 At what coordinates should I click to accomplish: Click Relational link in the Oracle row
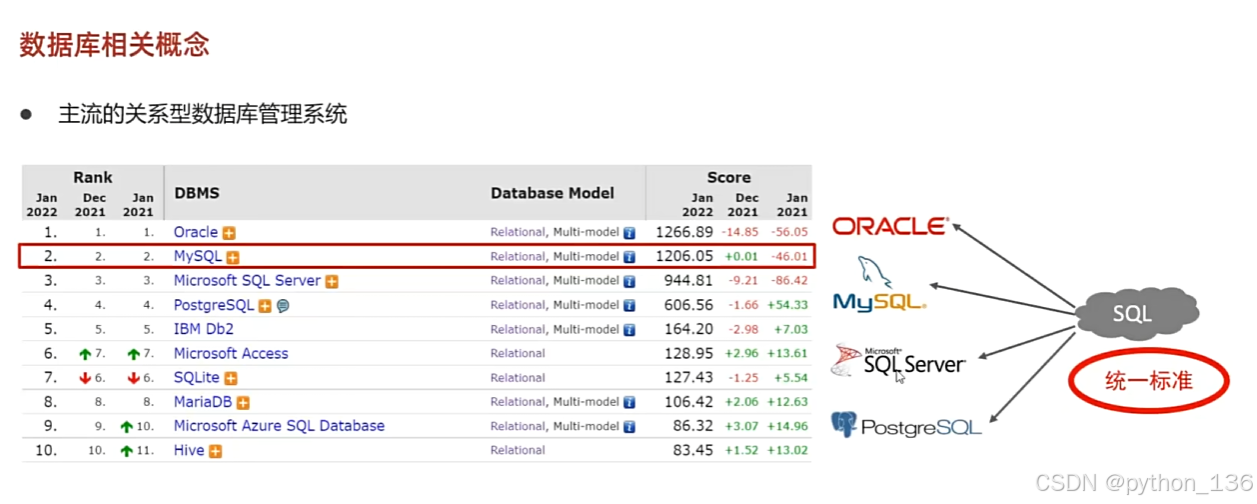pyautogui.click(x=518, y=233)
